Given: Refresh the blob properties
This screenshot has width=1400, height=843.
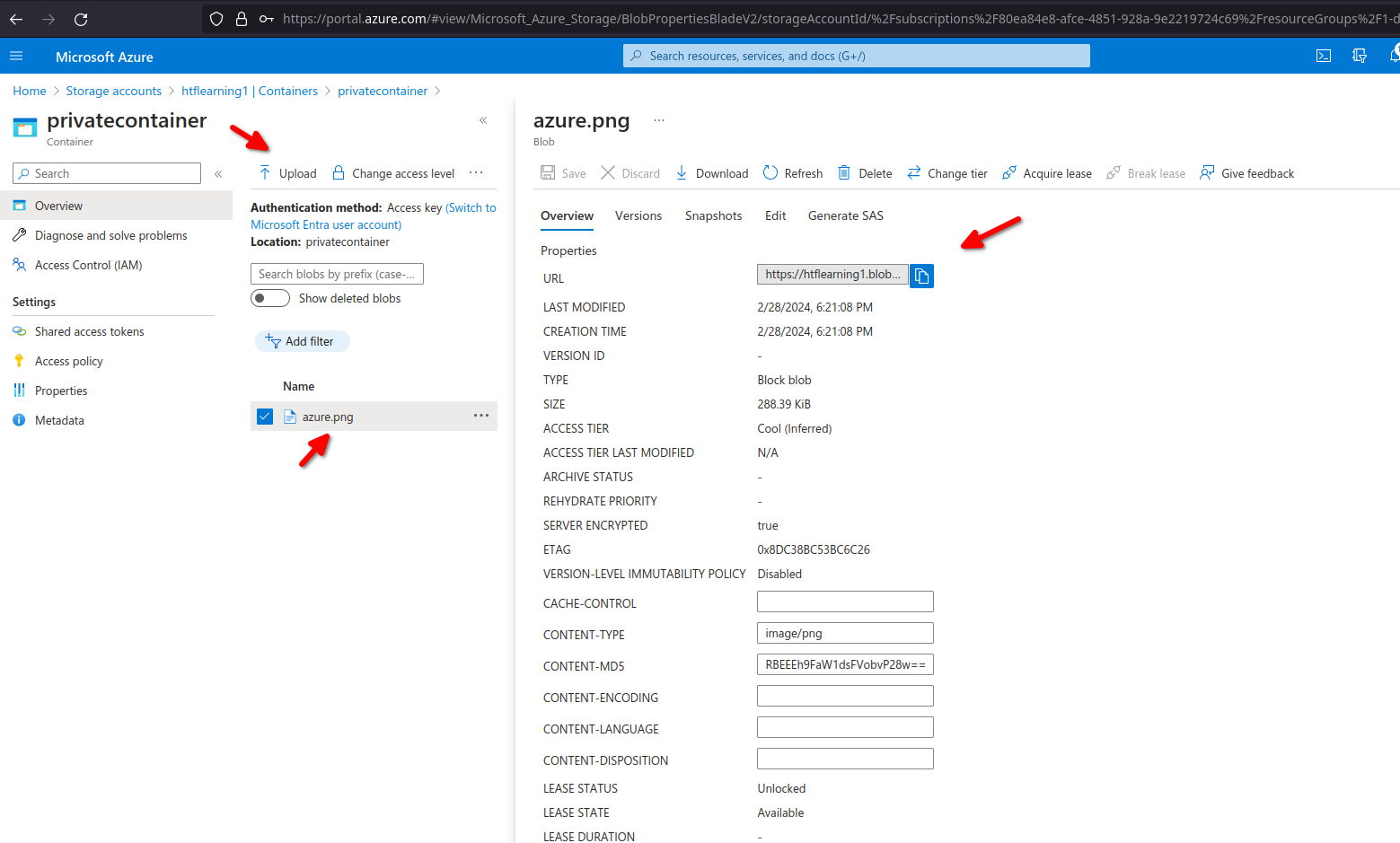Looking at the screenshot, I should tap(792, 173).
